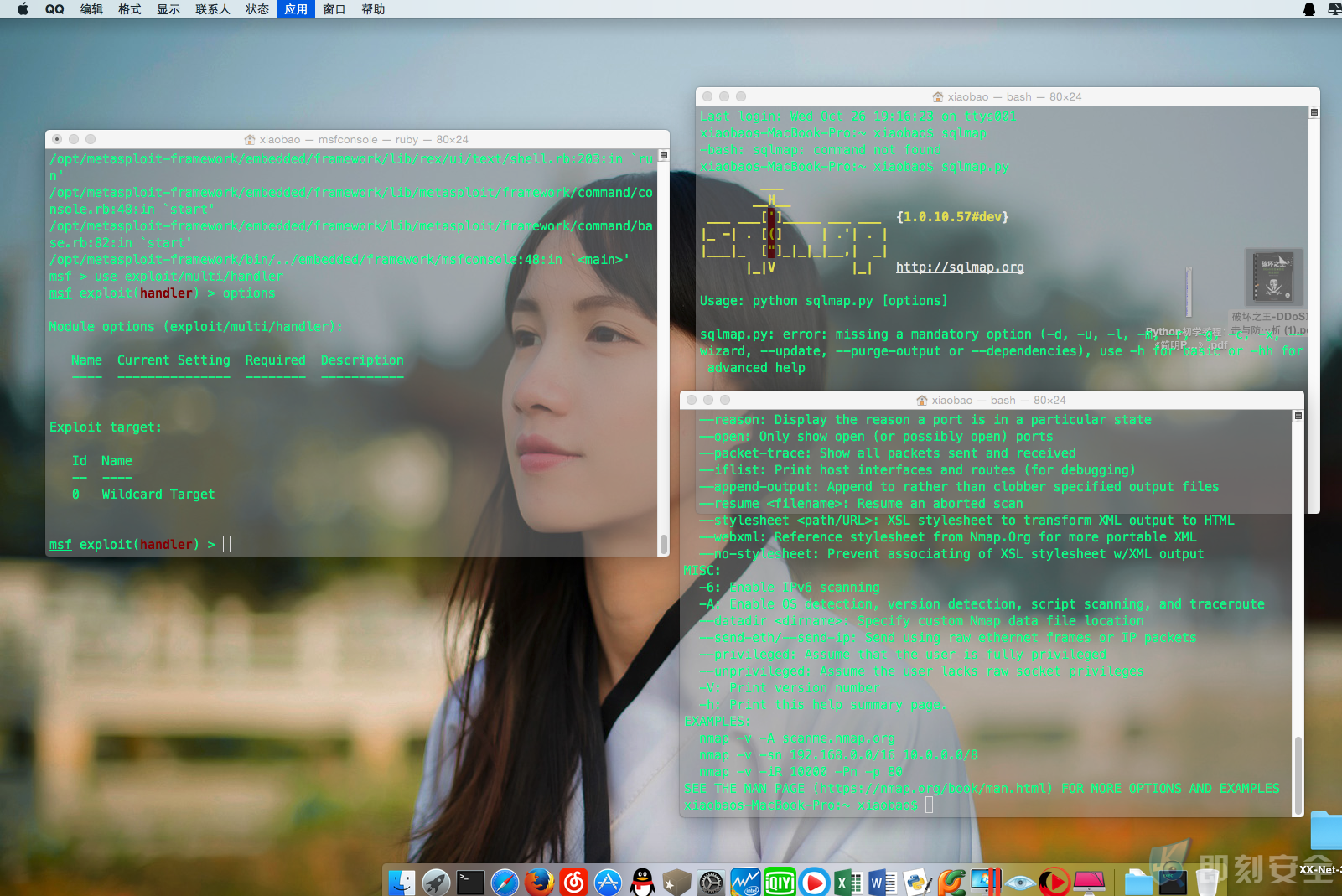The height and width of the screenshot is (896, 1342).
Task: Open the QQ application menu
Action: [54, 9]
